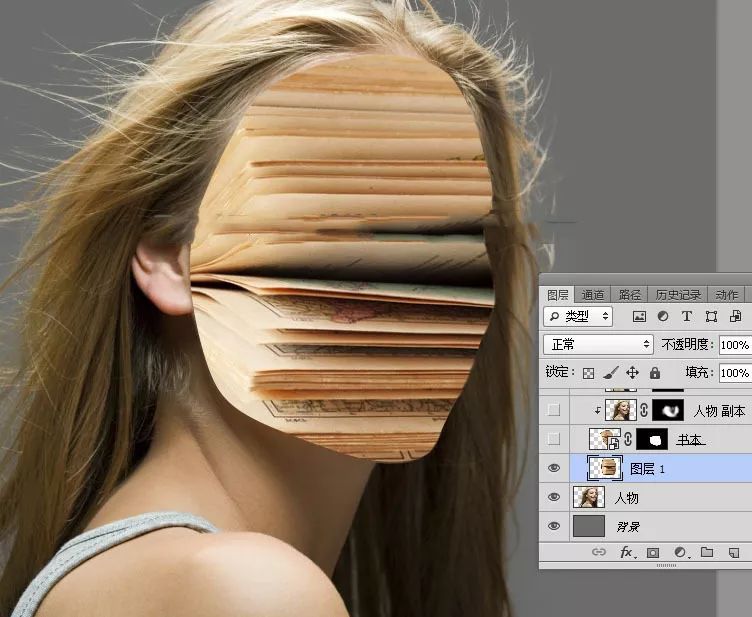
Task: Click the 图层 1 layer name
Action: click(647, 469)
